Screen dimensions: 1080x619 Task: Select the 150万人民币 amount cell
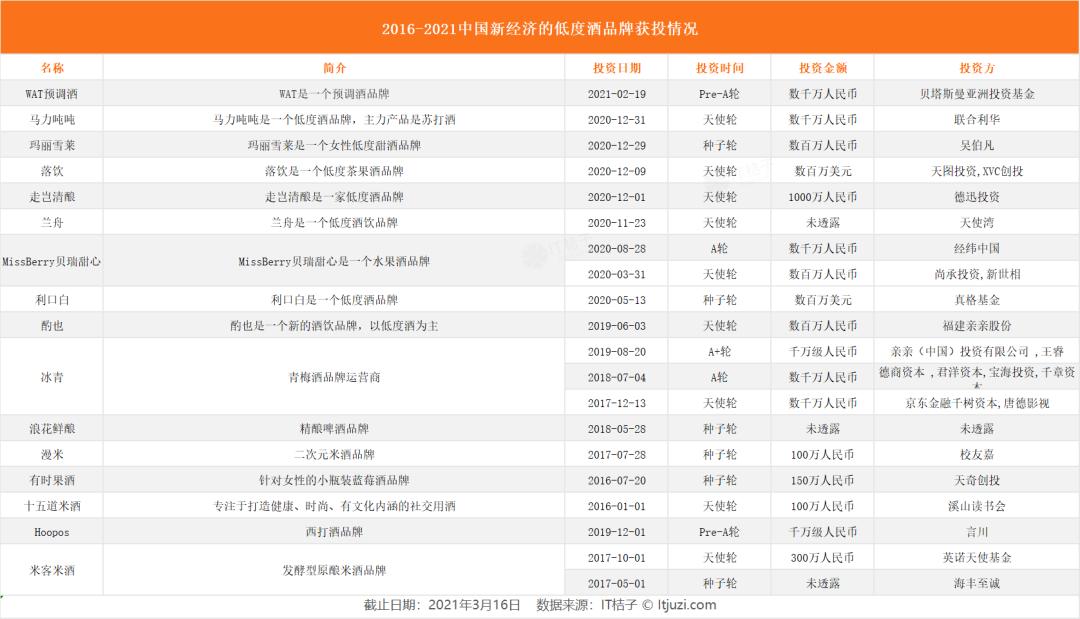[x=822, y=480]
